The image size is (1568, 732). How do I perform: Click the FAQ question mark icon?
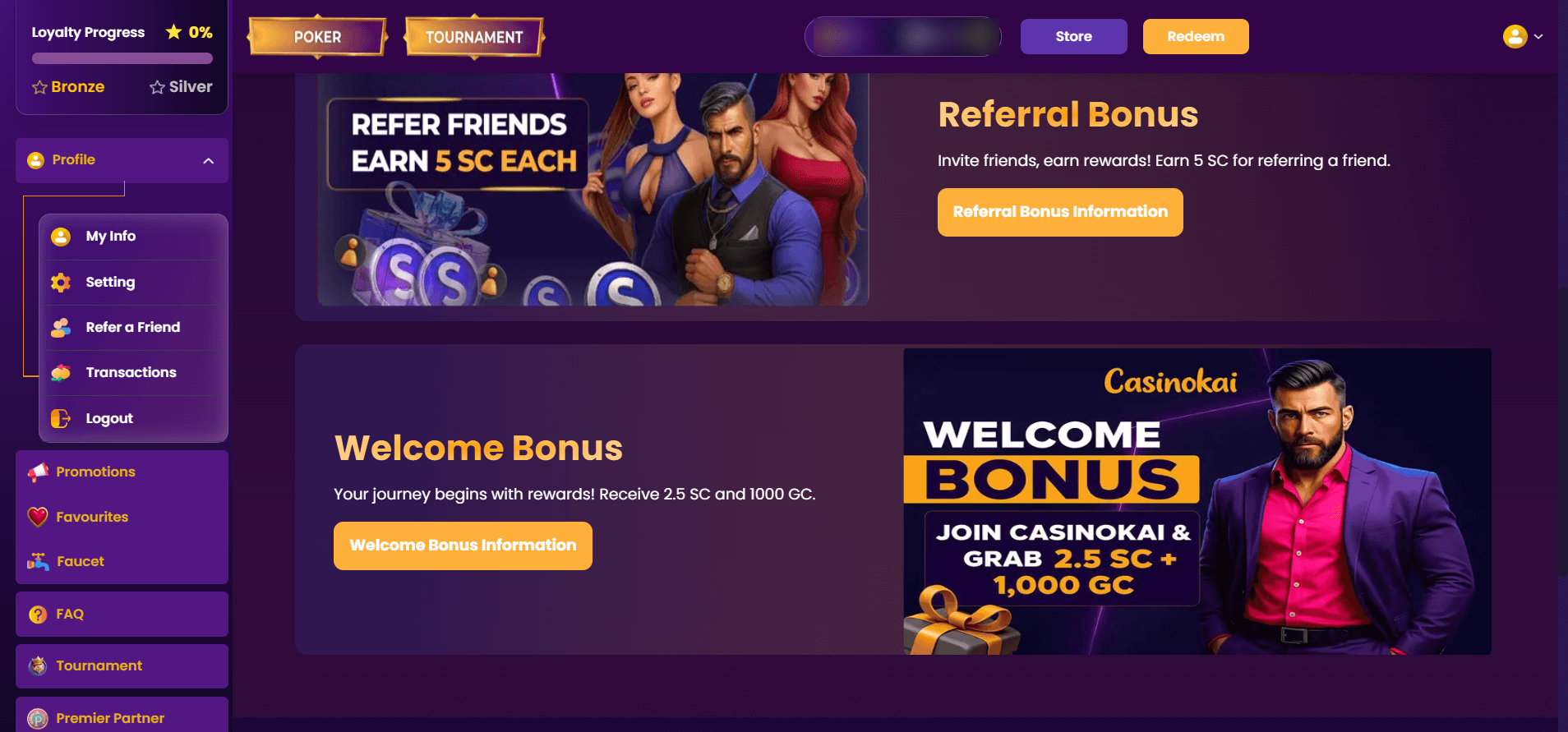pyautogui.click(x=38, y=615)
